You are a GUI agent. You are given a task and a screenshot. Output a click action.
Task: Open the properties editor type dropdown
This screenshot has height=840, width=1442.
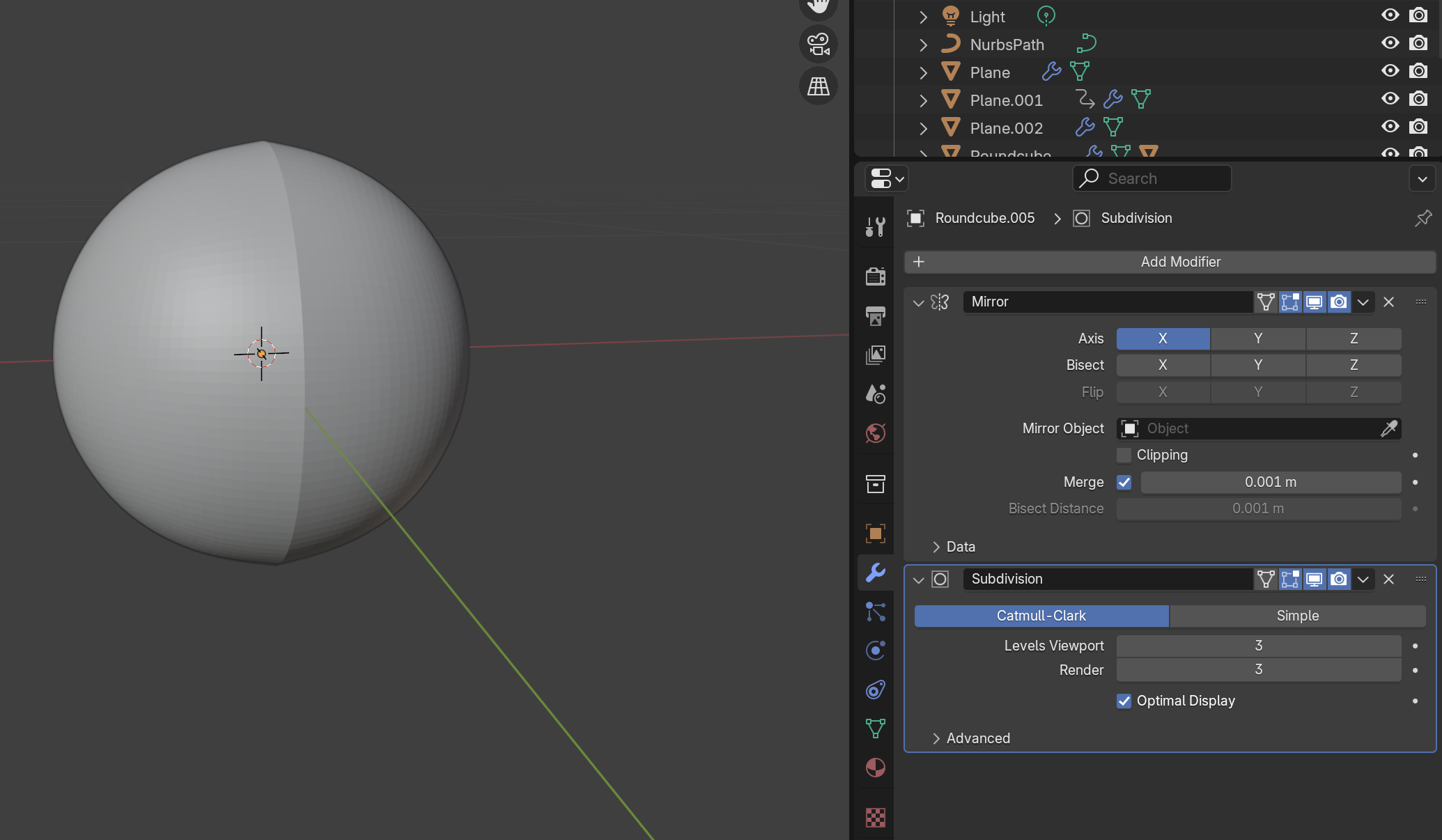[887, 178]
